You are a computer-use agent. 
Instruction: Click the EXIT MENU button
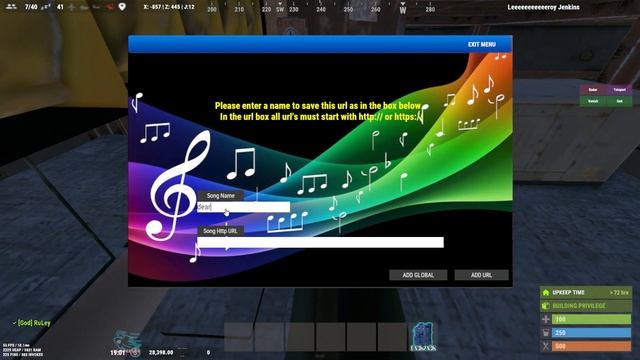click(482, 44)
